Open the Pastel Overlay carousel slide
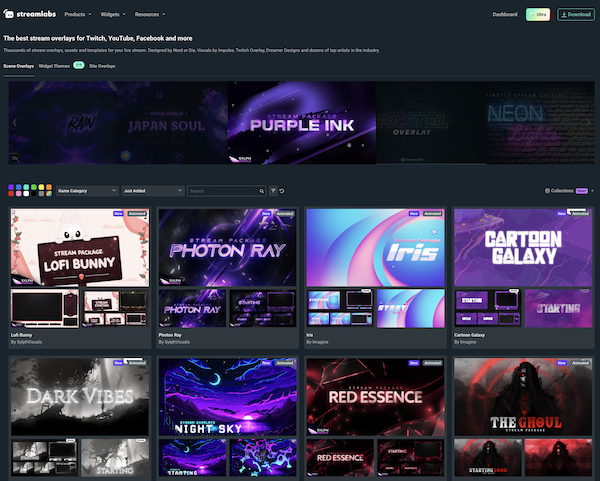 click(431, 122)
